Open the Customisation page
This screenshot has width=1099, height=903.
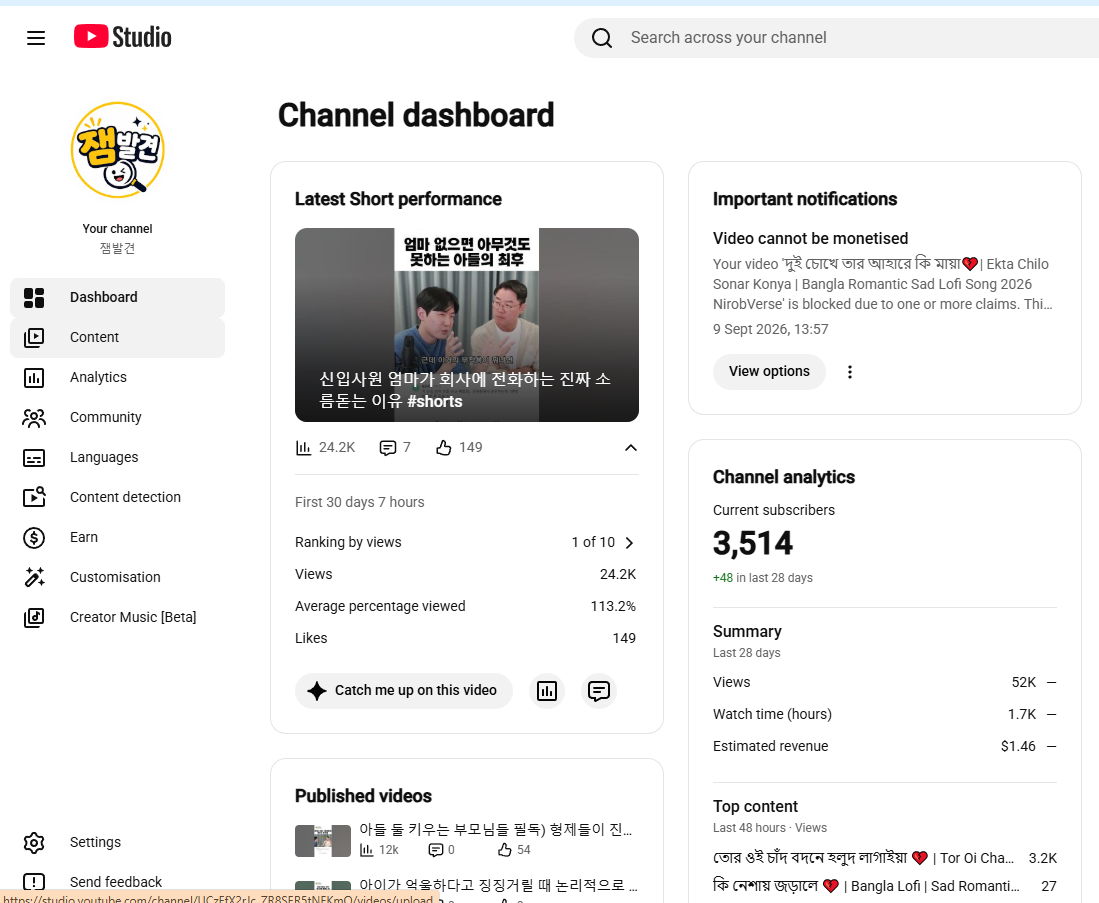(x=118, y=577)
